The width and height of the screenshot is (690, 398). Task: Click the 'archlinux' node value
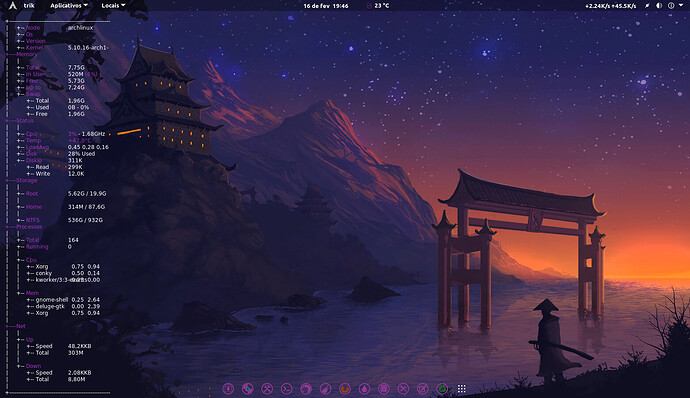(x=81, y=27)
